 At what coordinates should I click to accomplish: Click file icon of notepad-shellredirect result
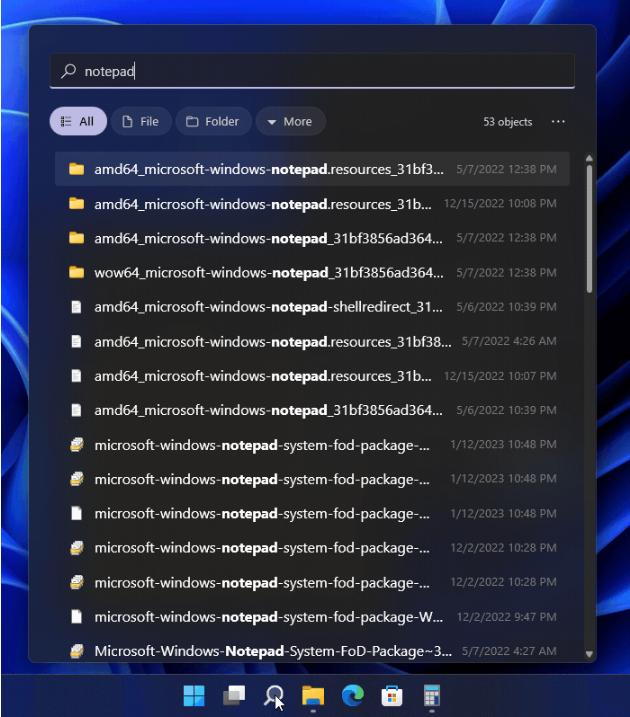click(76, 307)
